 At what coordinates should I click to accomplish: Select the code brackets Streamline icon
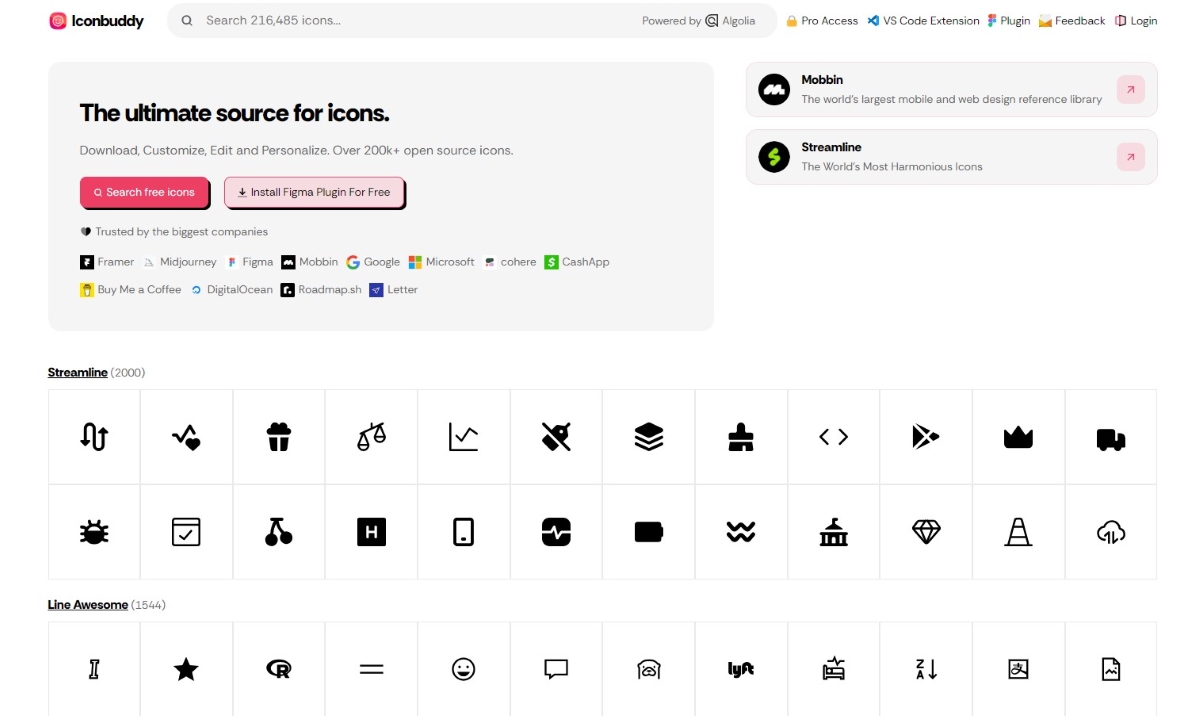point(833,437)
